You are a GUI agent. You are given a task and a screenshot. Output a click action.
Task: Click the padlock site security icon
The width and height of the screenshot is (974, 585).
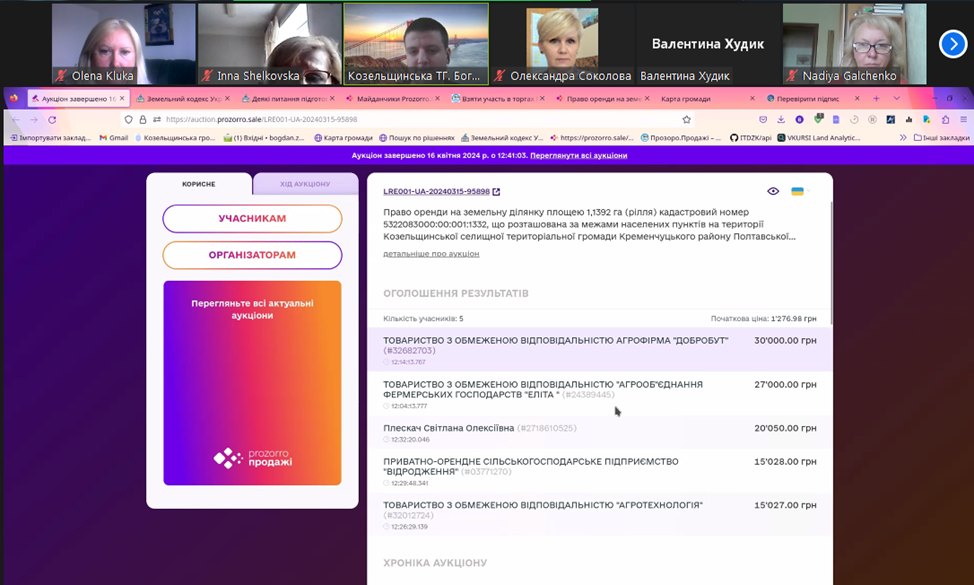click(142, 120)
